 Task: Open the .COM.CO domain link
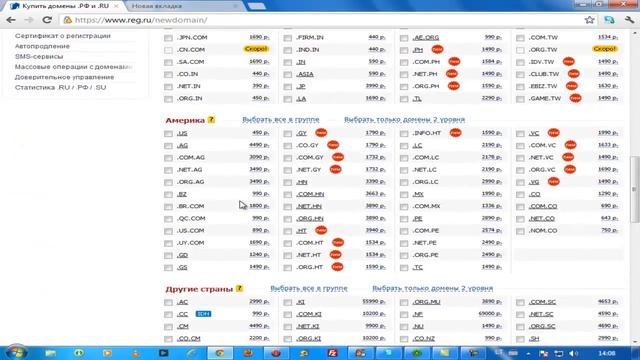pos(543,207)
